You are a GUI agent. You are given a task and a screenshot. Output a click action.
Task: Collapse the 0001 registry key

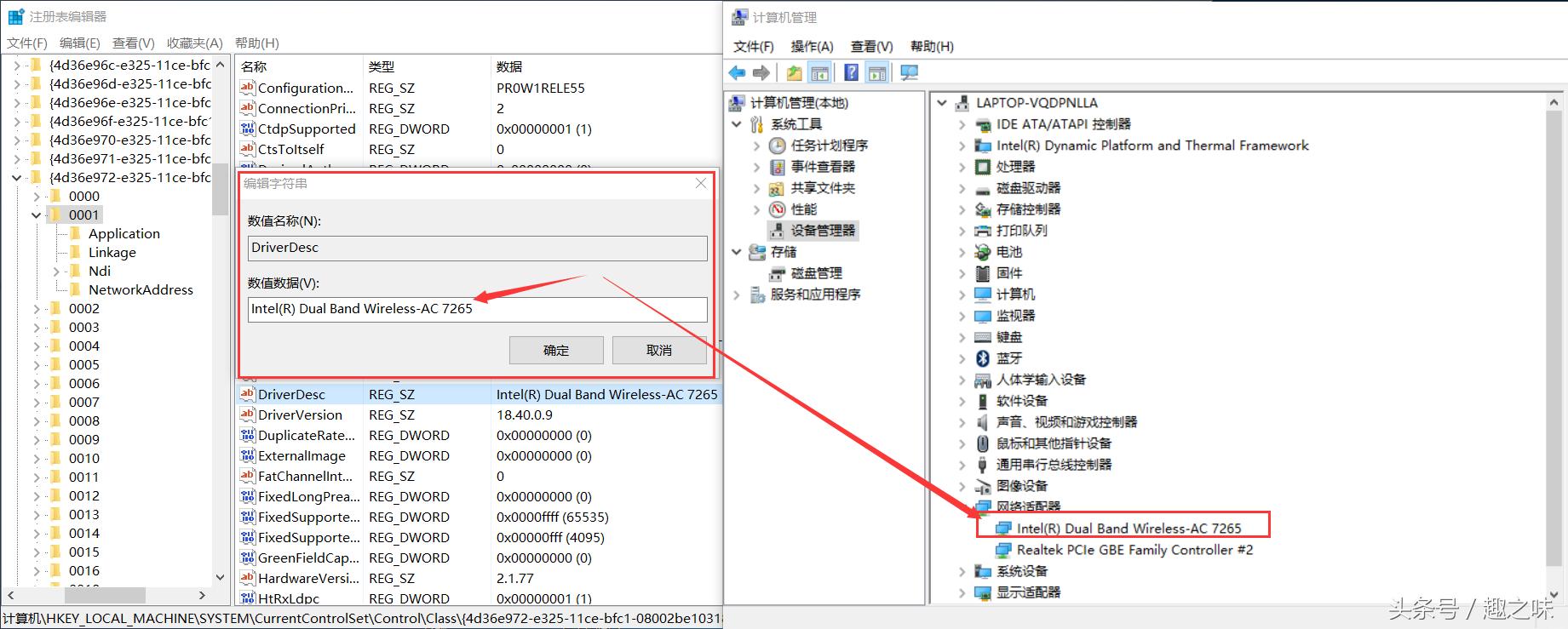37,215
